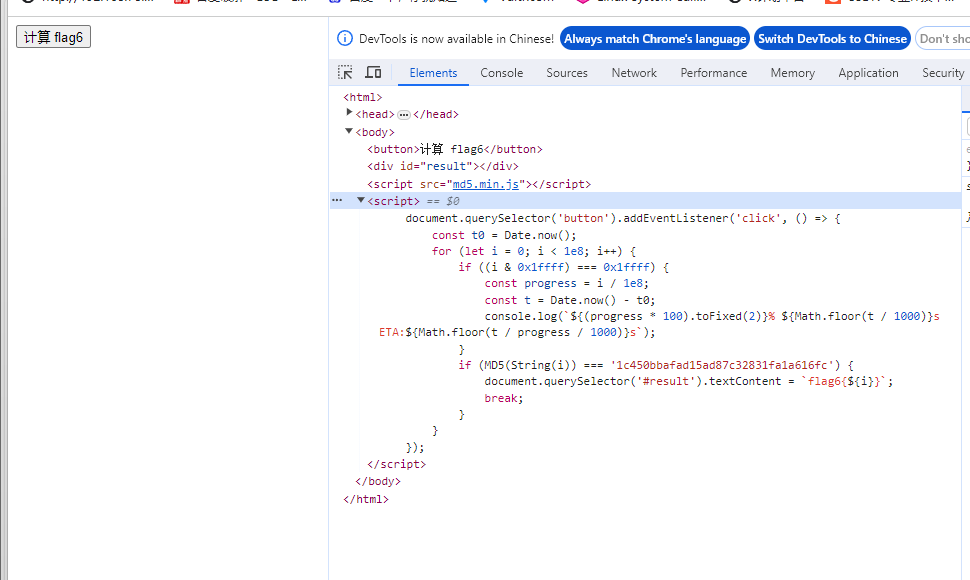The image size is (970, 580).
Task: Expand the head element node
Action: 349,113
